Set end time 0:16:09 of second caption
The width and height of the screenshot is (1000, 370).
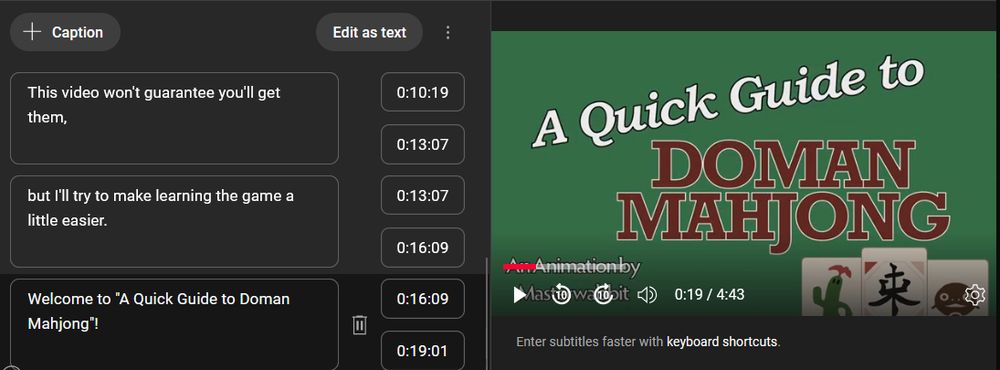coord(422,248)
